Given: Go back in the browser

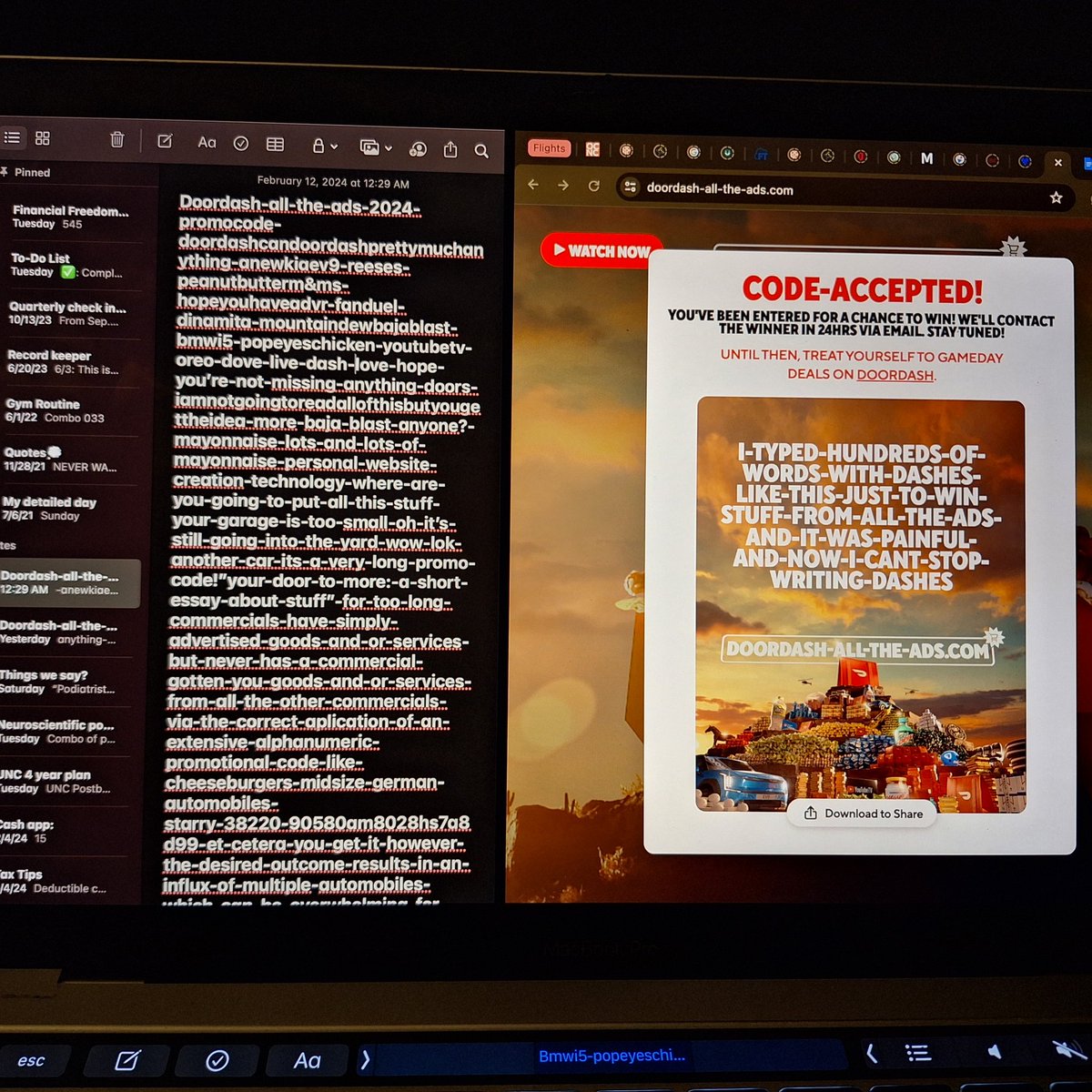Looking at the screenshot, I should pos(533,185).
